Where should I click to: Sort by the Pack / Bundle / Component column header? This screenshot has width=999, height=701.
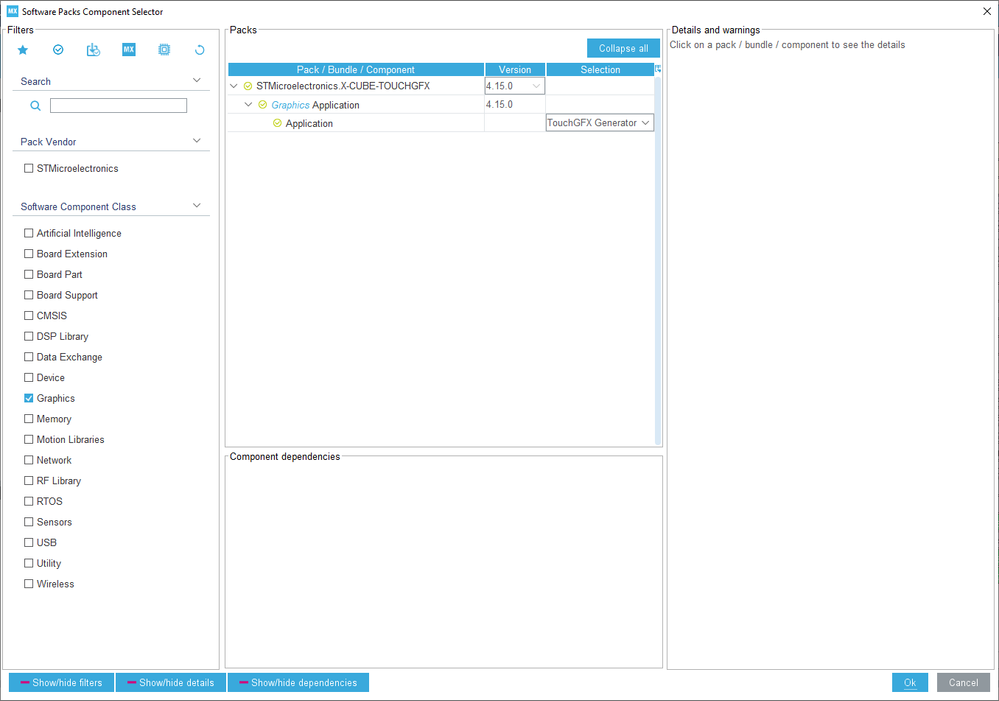click(x=356, y=69)
